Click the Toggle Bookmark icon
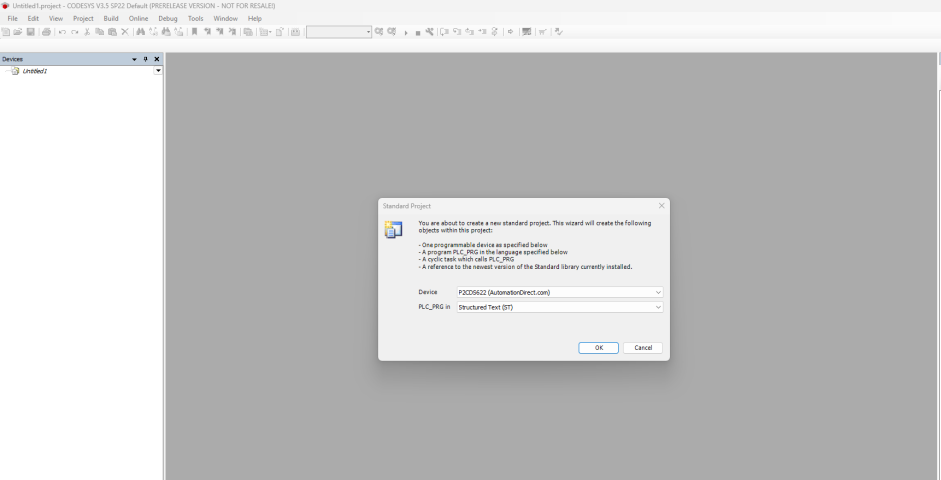 tap(195, 32)
